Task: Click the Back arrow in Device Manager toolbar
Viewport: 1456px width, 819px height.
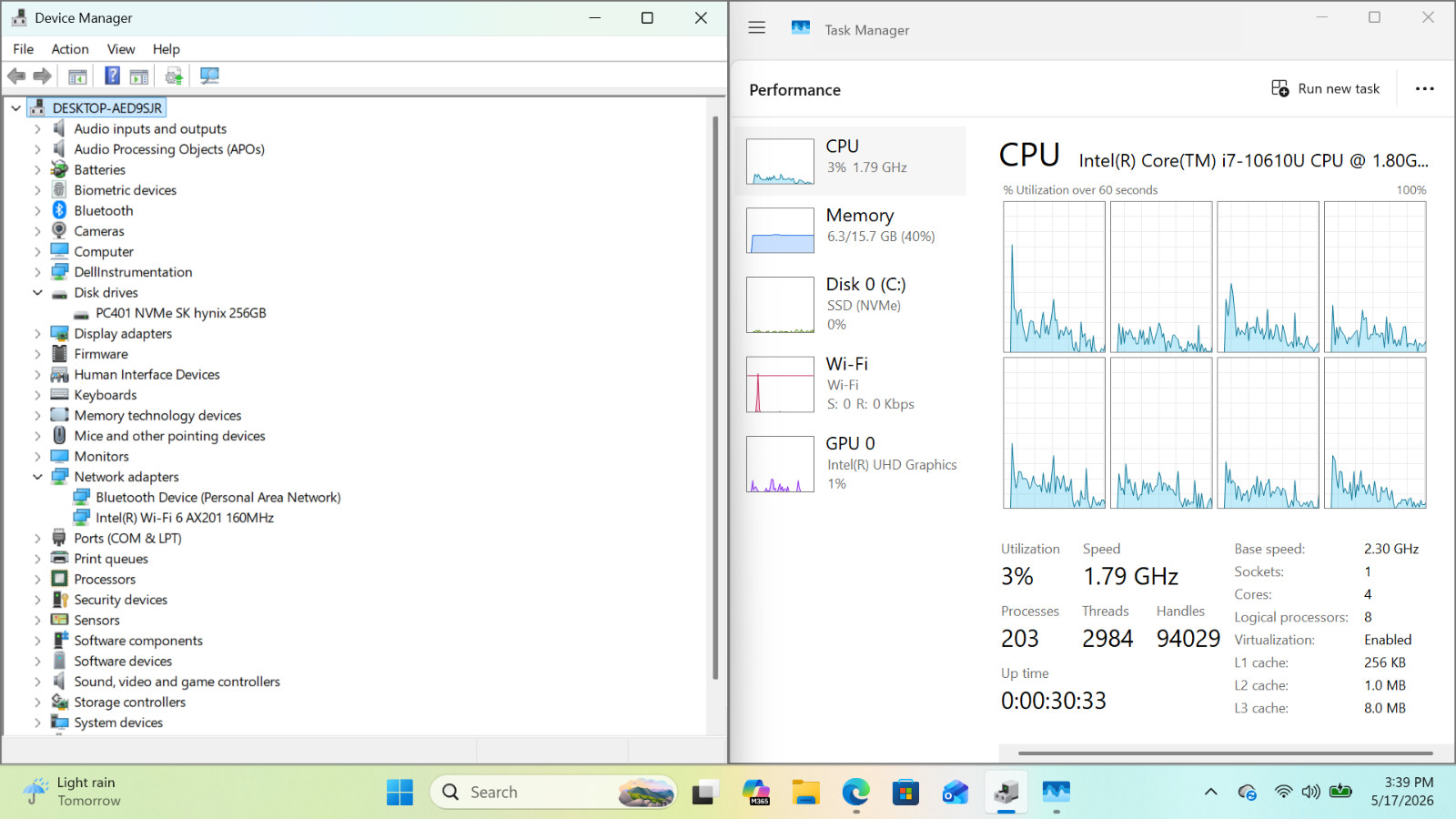Action: 16,76
